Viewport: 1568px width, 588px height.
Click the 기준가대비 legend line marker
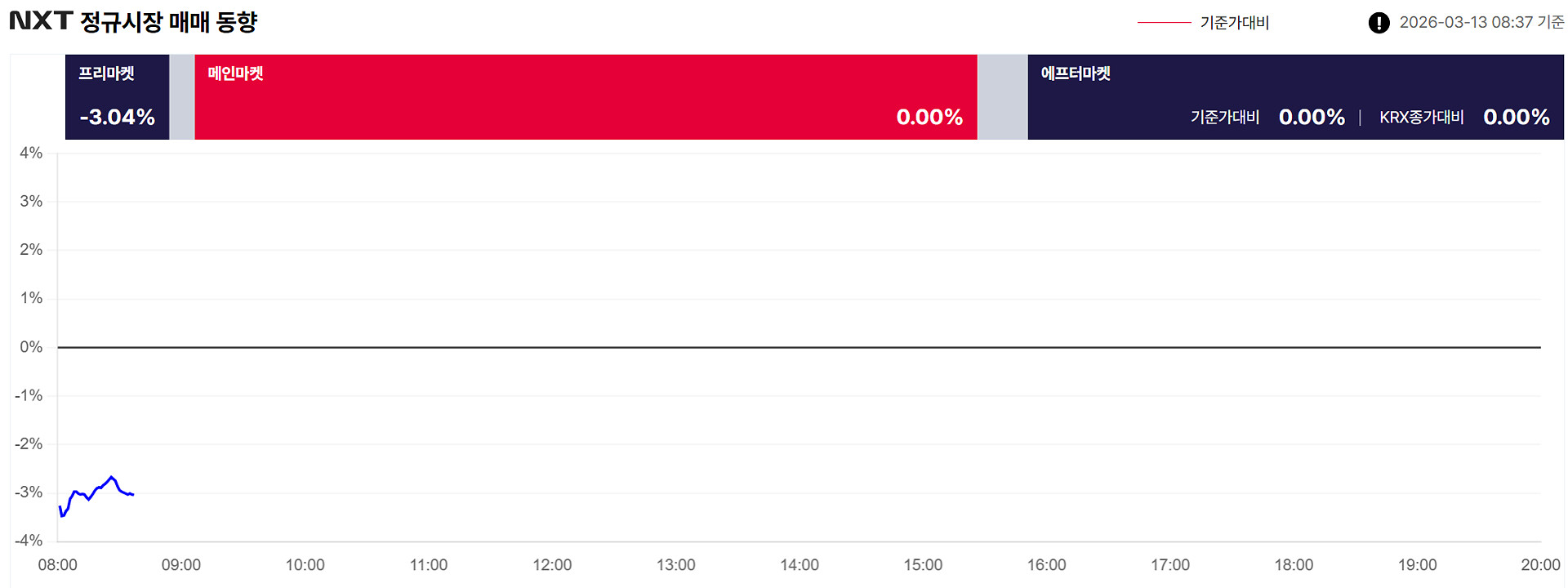point(1164,23)
